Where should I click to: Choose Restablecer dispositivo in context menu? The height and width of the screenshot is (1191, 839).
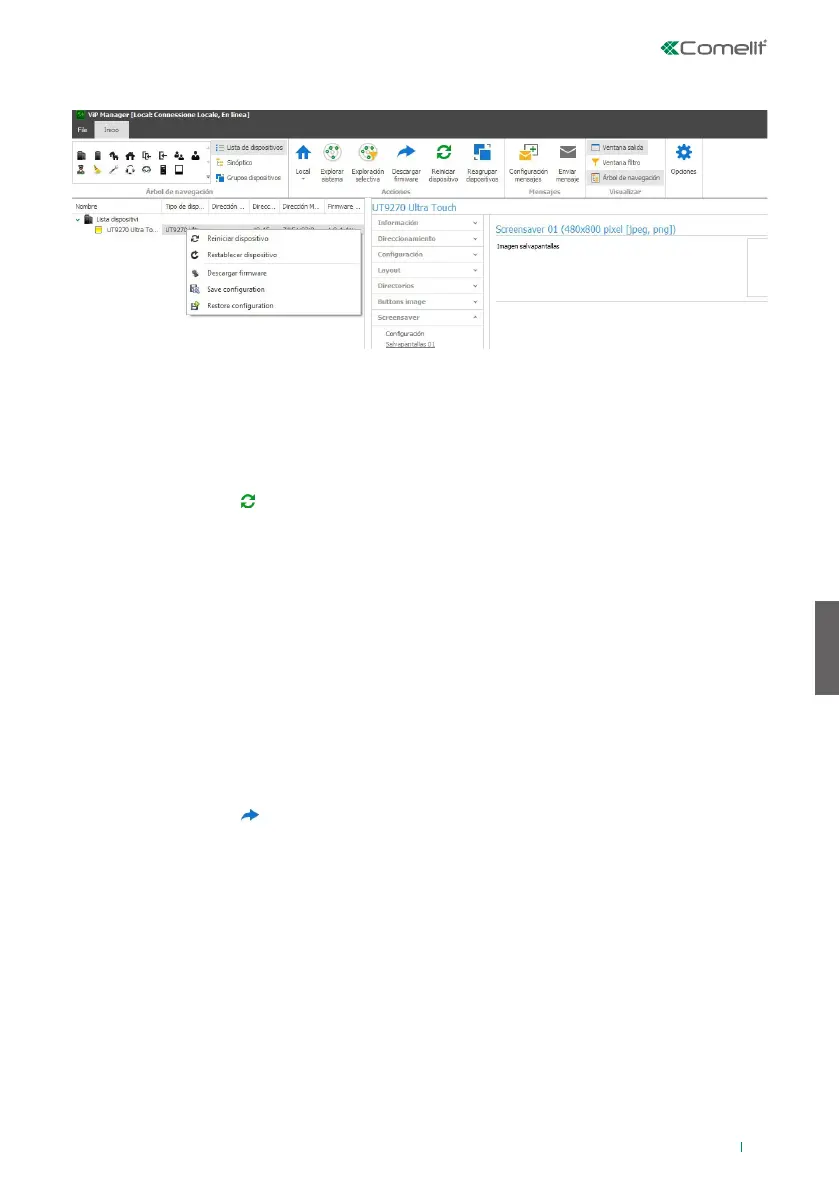click(x=273, y=255)
